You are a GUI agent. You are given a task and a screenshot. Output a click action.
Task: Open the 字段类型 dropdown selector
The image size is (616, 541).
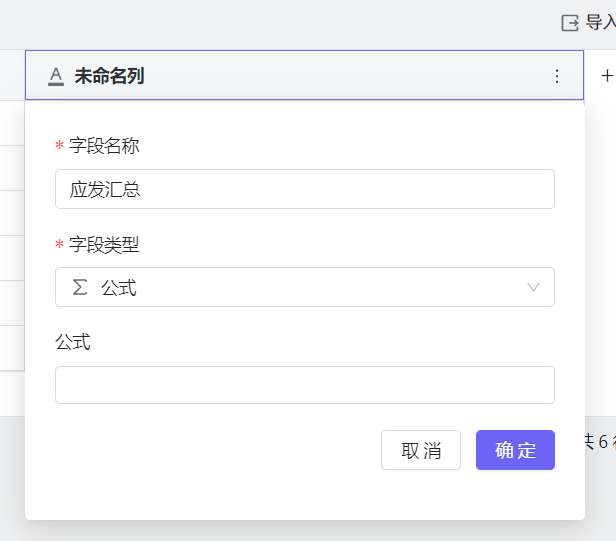coord(304,288)
